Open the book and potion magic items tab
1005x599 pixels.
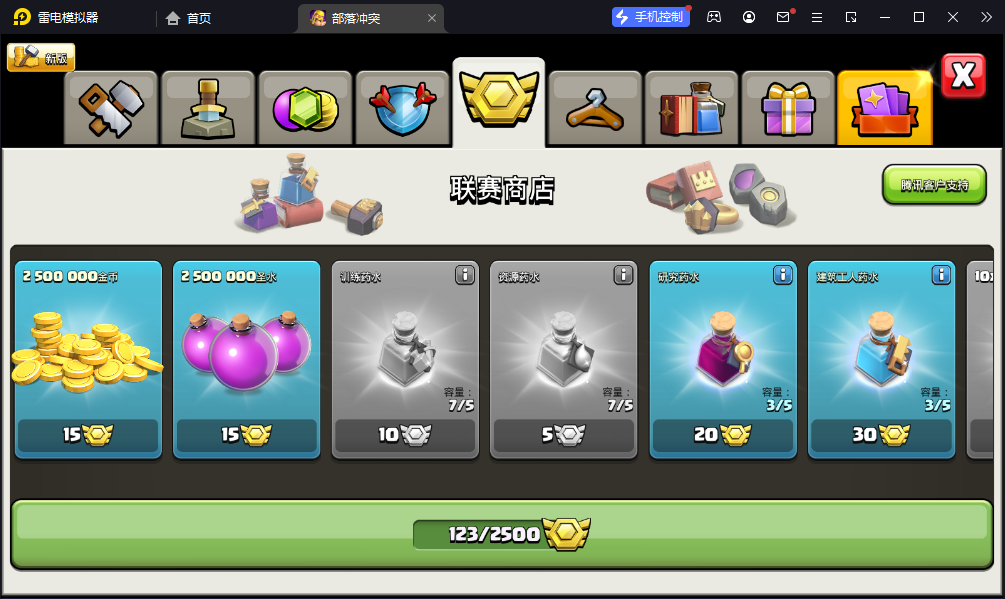tap(692, 108)
